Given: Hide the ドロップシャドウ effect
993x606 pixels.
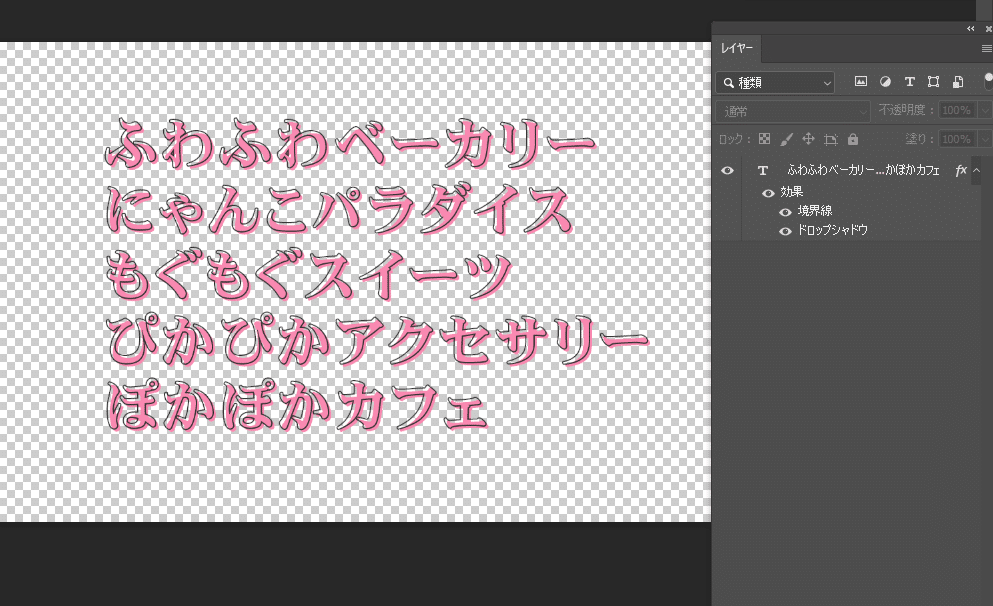Looking at the screenshot, I should point(785,231).
